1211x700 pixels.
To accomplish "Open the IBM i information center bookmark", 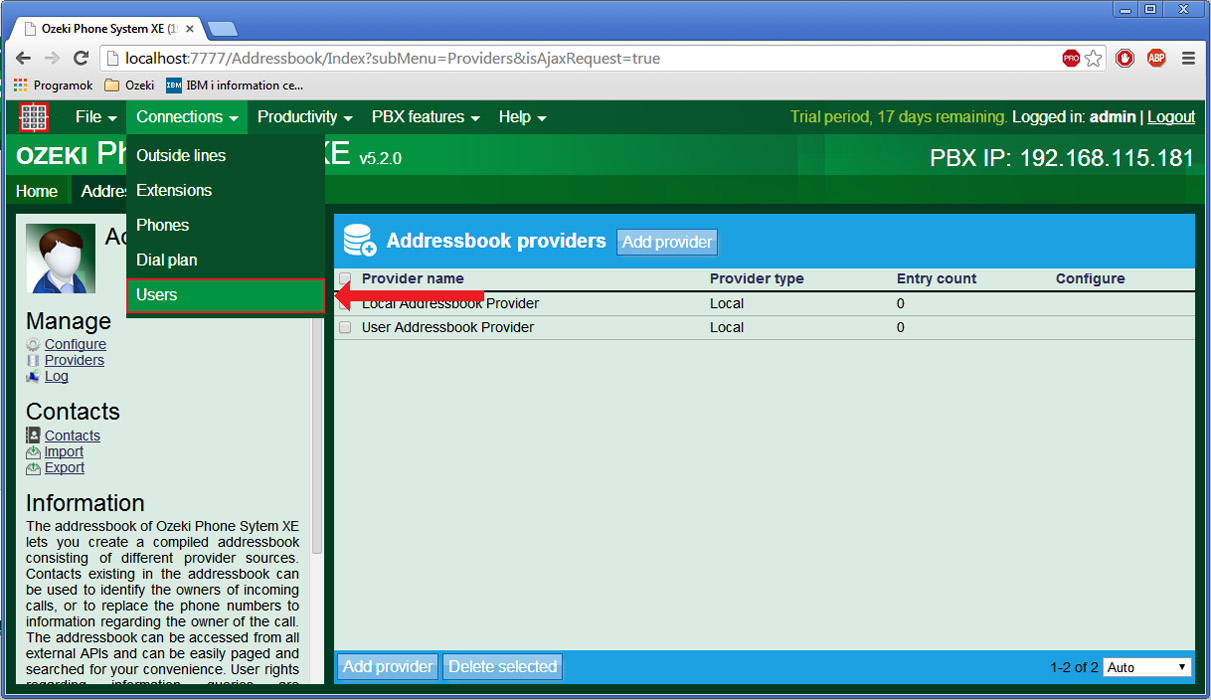I will 235,86.
